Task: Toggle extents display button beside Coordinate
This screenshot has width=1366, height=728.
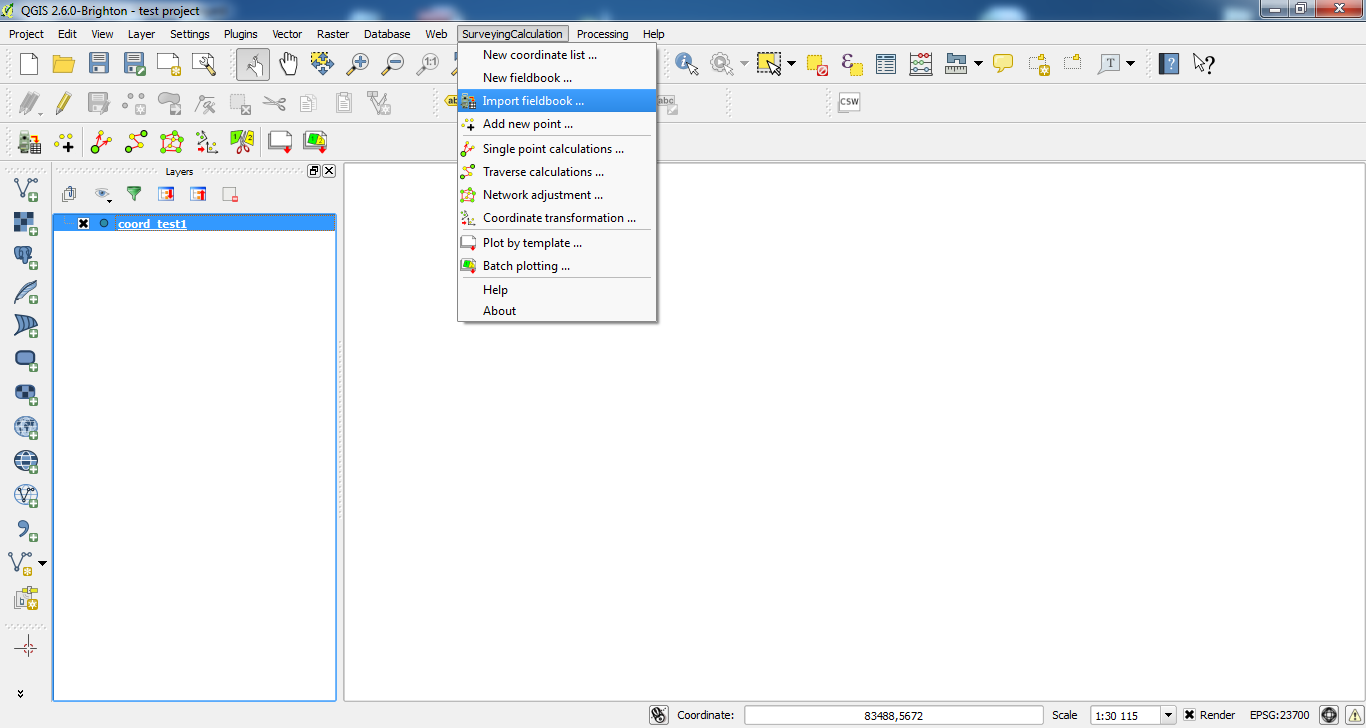Action: click(658, 715)
